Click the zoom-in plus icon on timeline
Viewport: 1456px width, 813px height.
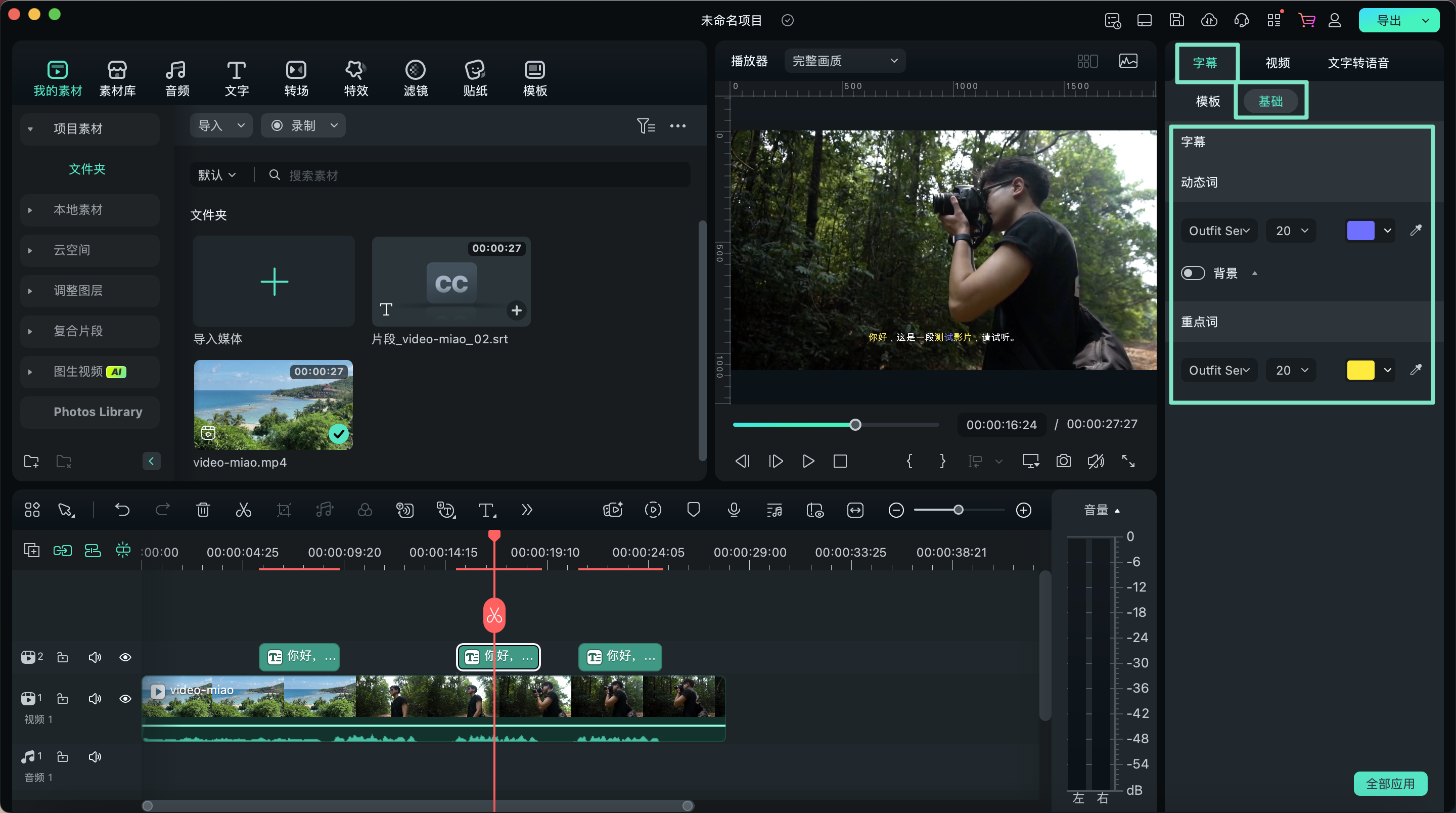pos(1024,510)
